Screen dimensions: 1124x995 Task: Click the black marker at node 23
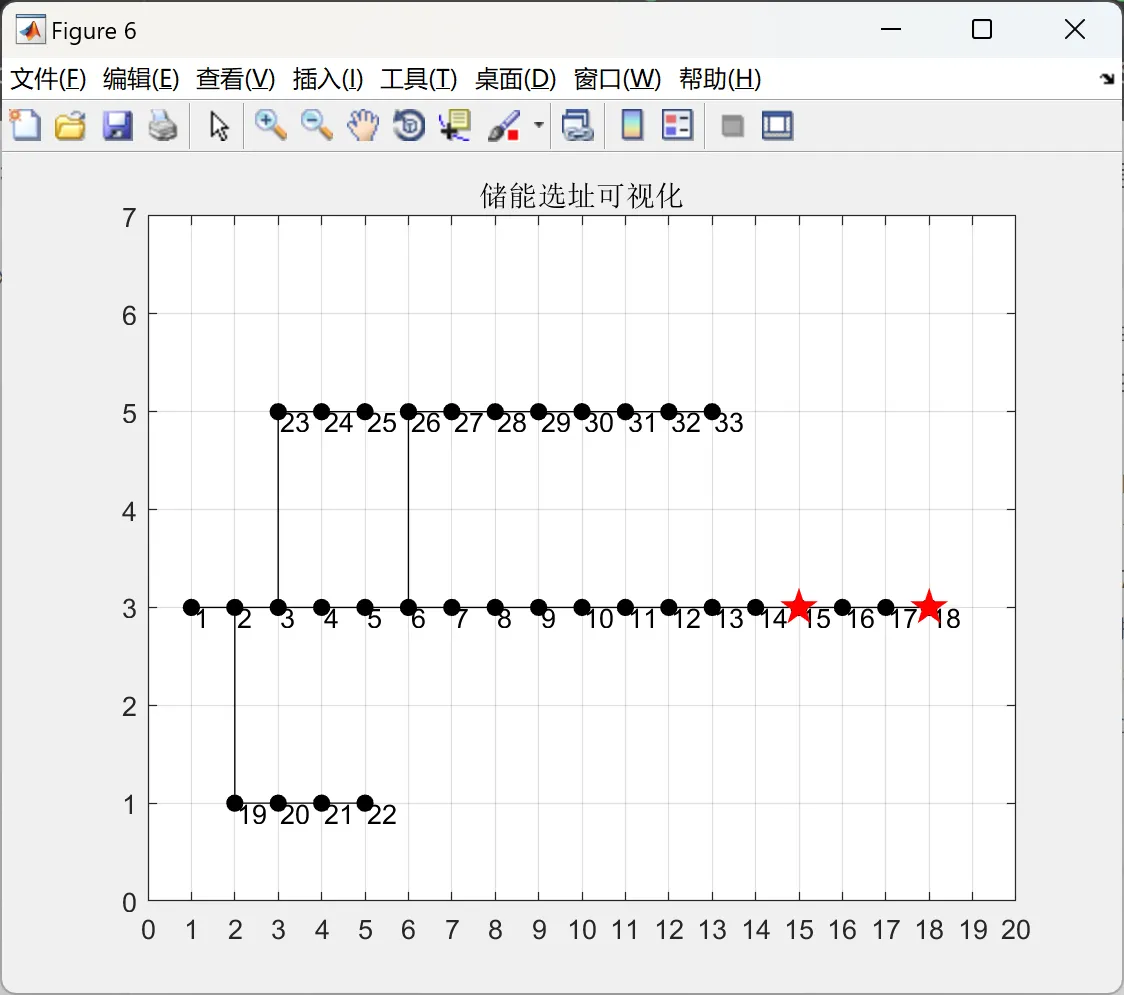(278, 412)
